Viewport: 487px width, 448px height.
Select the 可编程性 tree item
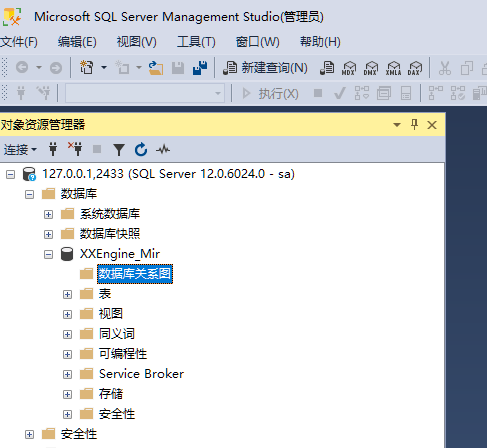[123, 354]
